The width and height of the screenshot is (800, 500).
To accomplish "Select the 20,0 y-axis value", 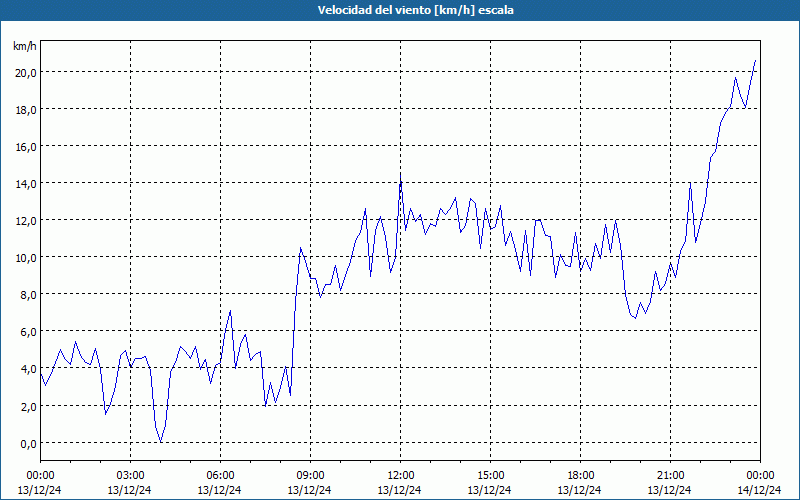I will 26,73.
